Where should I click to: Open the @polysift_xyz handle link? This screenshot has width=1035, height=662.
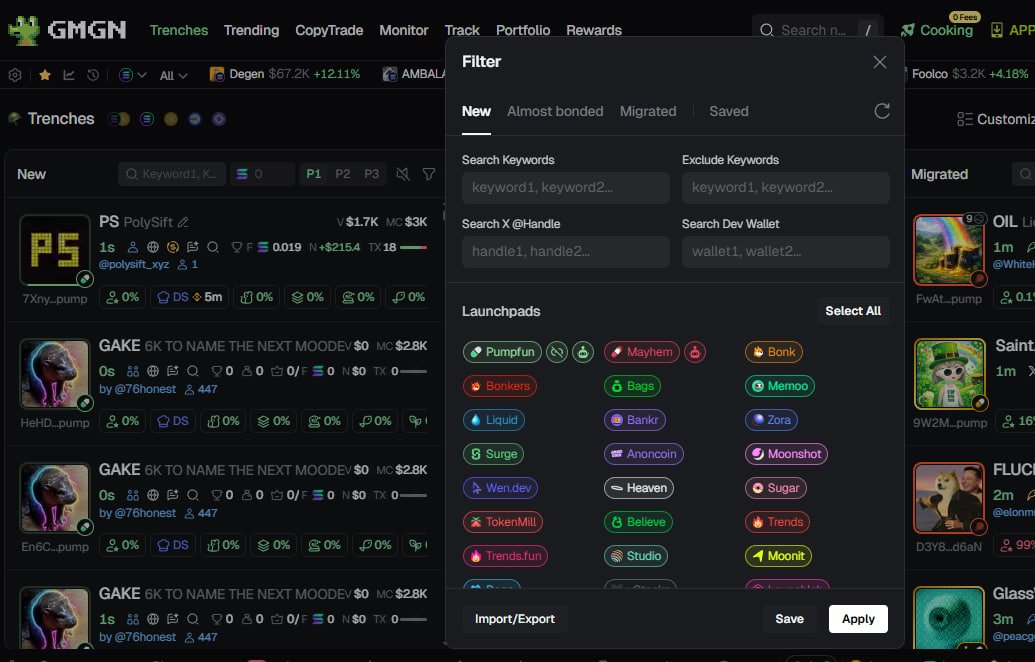pyautogui.click(x=134, y=265)
